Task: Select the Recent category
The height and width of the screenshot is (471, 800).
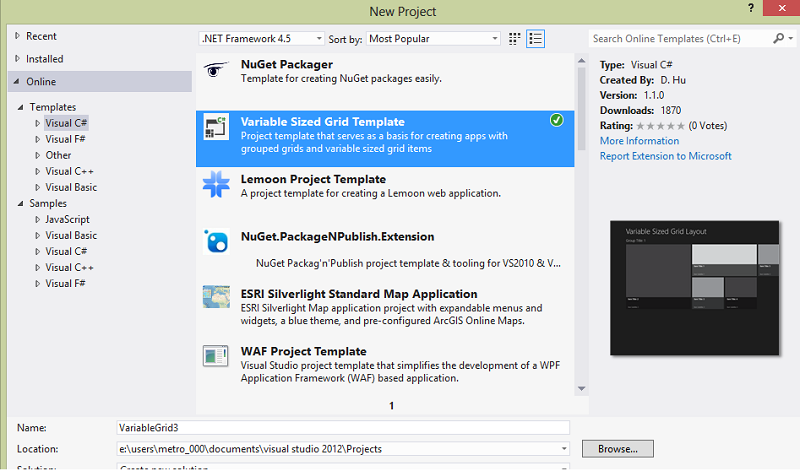Action: pos(41,36)
